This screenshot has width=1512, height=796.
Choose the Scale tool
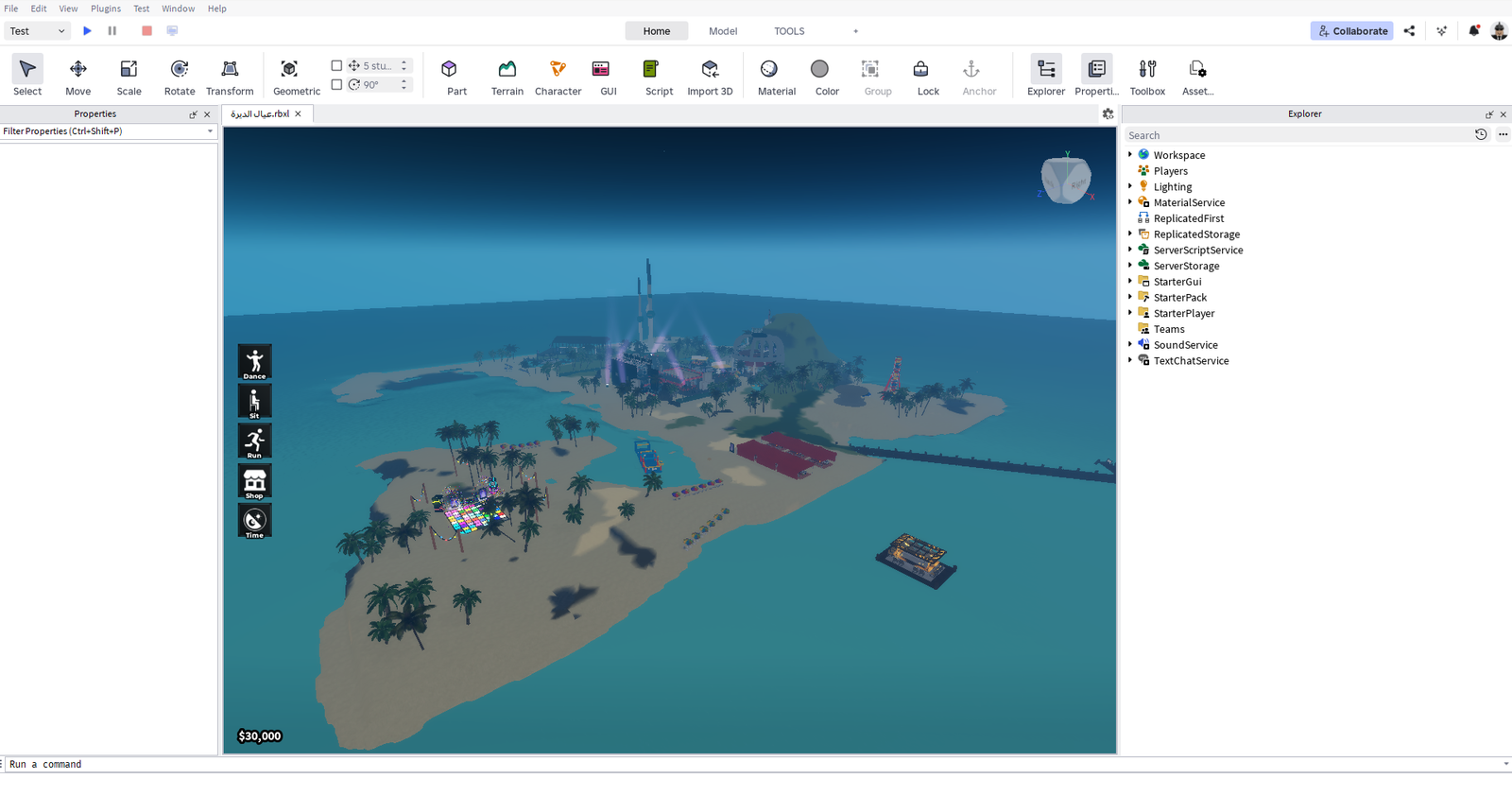click(x=129, y=76)
